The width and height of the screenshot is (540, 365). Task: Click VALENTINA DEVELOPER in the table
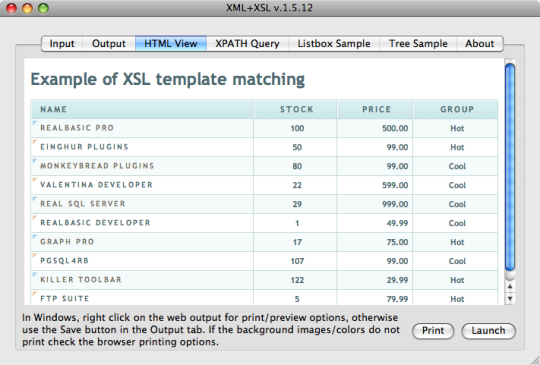pyautogui.click(x=96, y=185)
